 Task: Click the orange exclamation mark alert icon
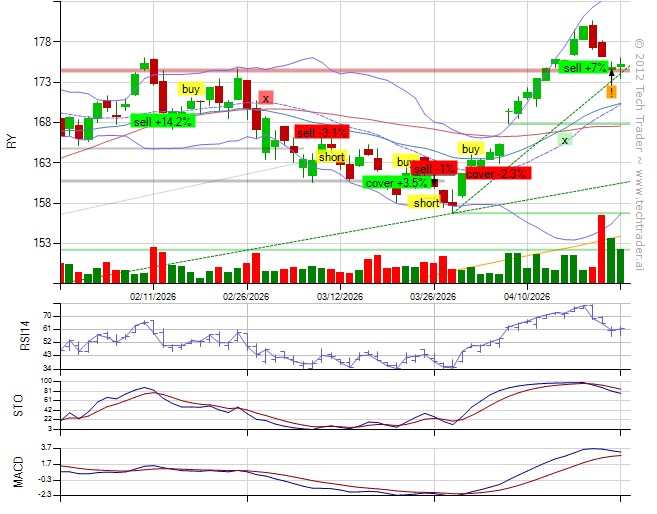tap(611, 92)
